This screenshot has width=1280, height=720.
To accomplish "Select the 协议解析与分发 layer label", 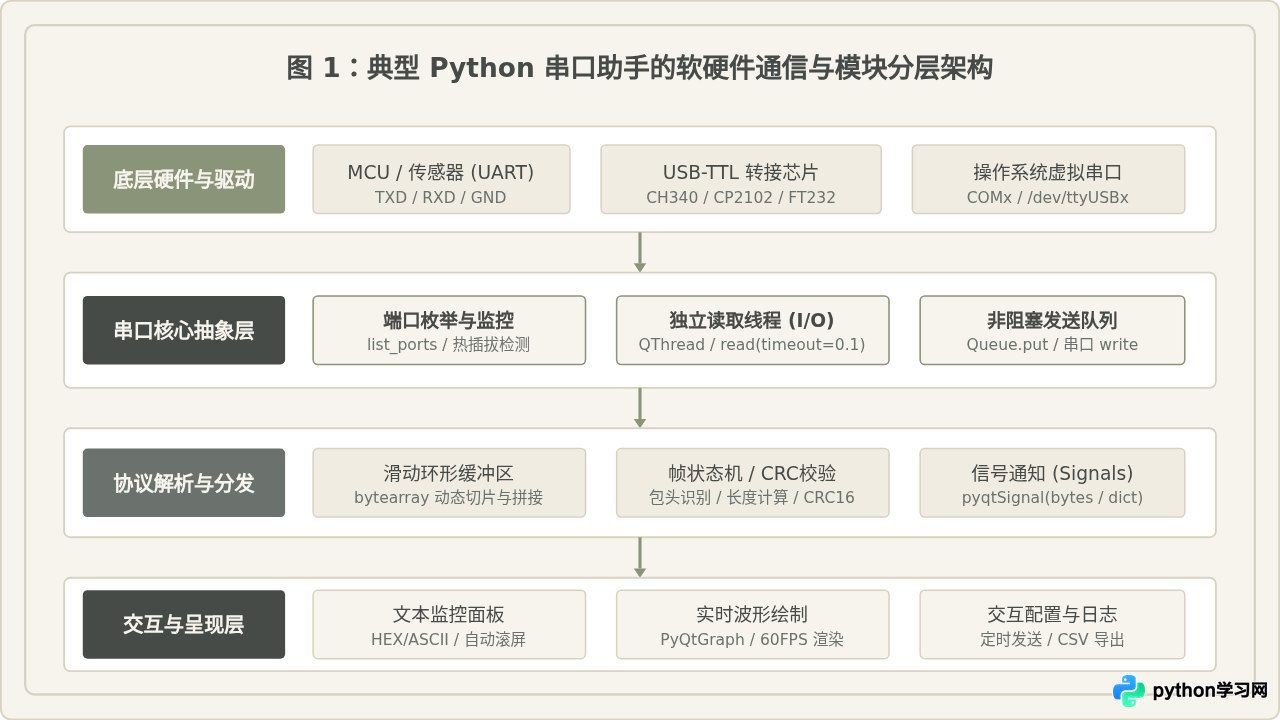I will pos(184,483).
